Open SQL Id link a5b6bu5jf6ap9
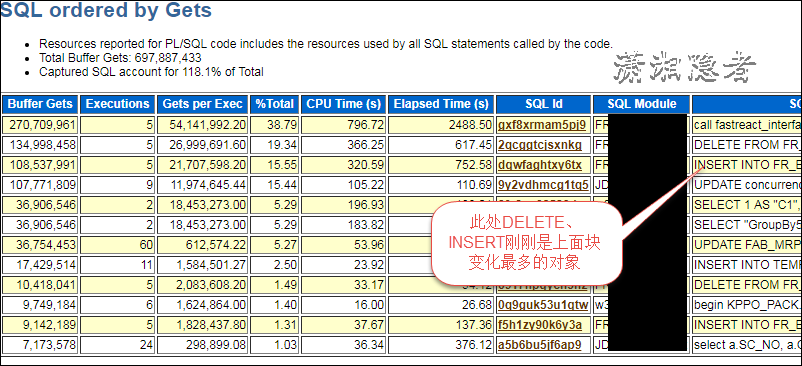Viewport: 802px width, 366px height. click(x=540, y=345)
